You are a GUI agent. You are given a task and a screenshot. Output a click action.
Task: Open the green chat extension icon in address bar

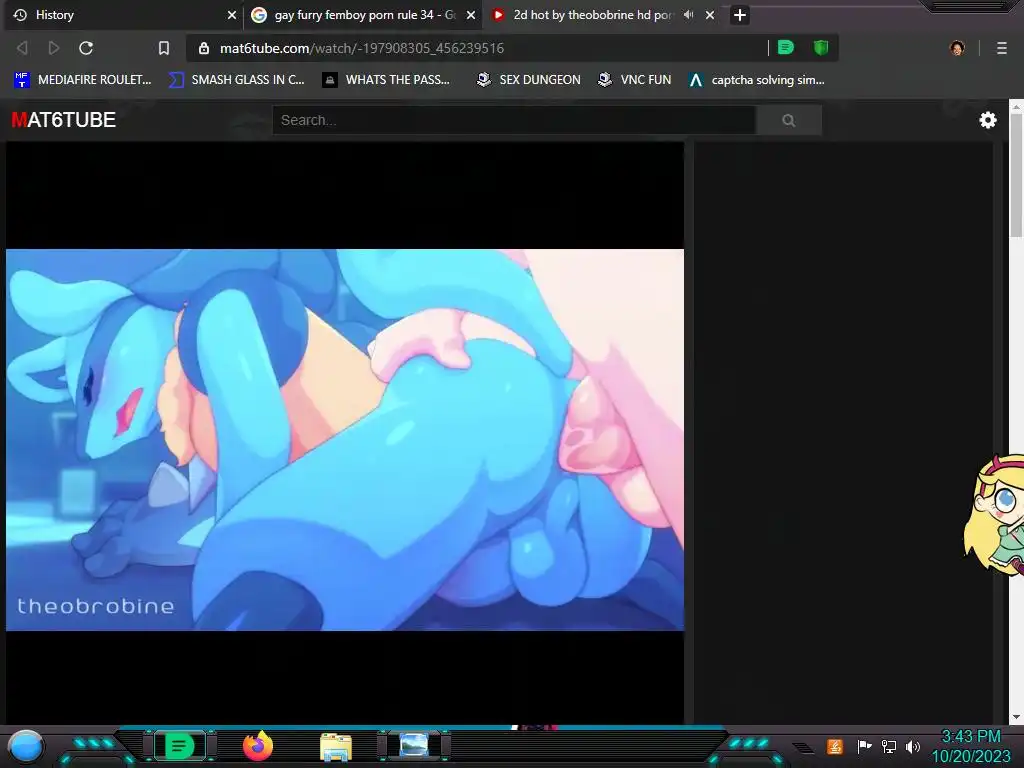(786, 48)
